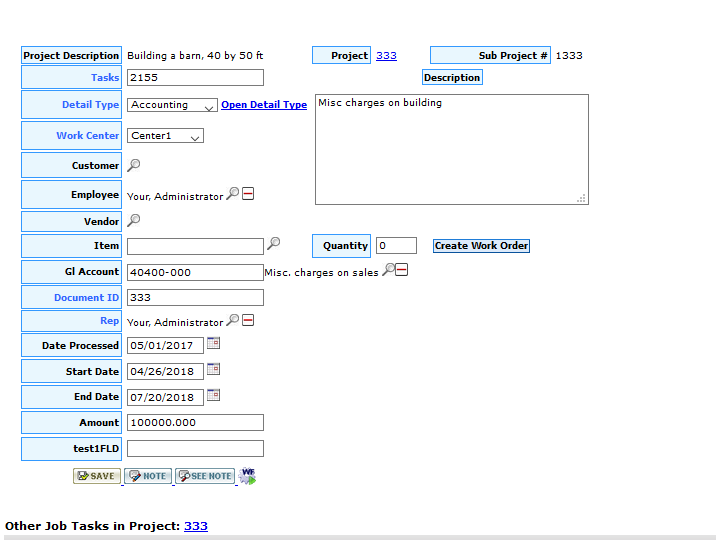
Task: Open the End Date calendar picker
Action: pyautogui.click(x=213, y=395)
